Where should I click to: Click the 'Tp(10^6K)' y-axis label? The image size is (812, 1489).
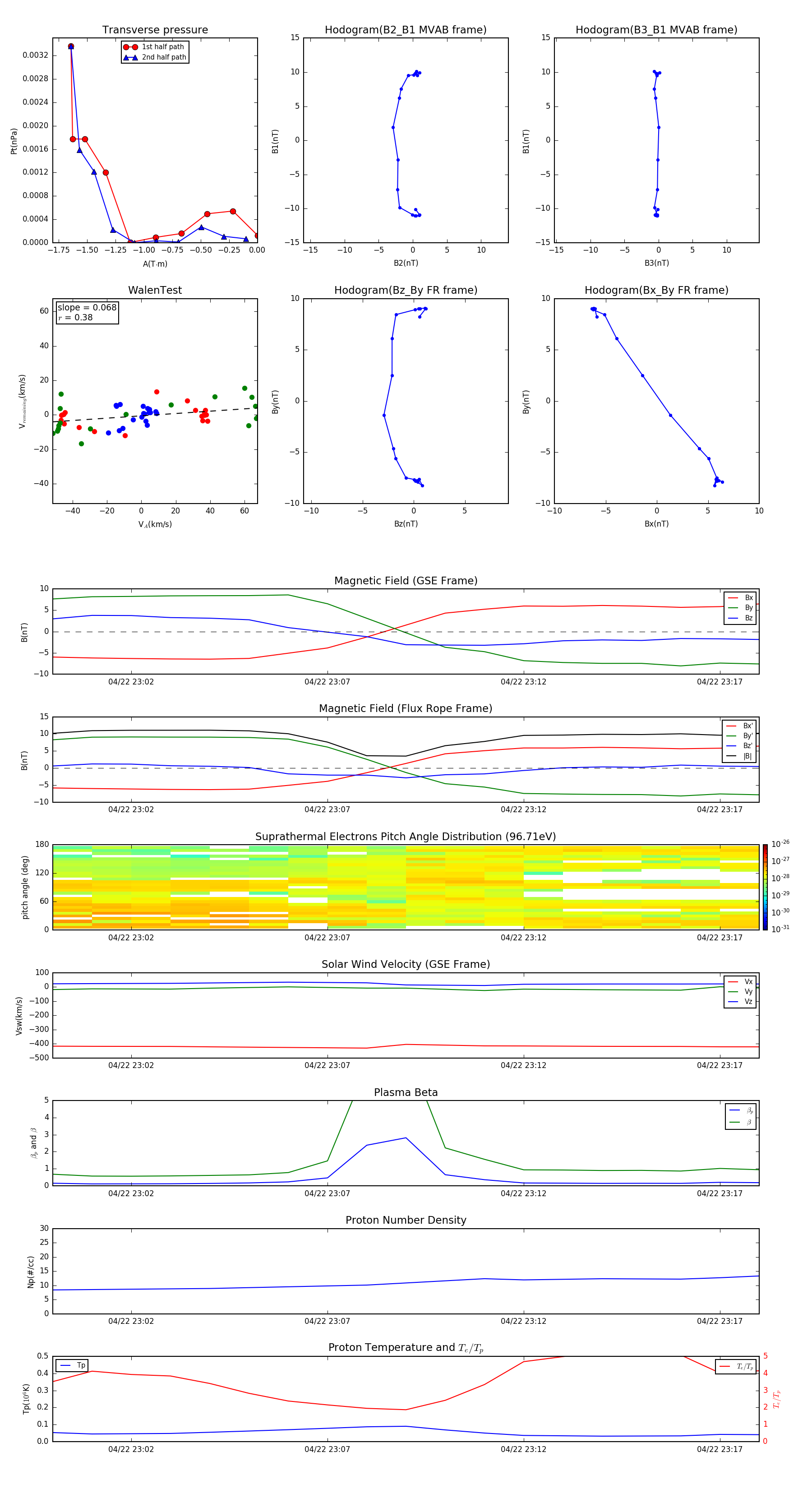click(x=27, y=1399)
